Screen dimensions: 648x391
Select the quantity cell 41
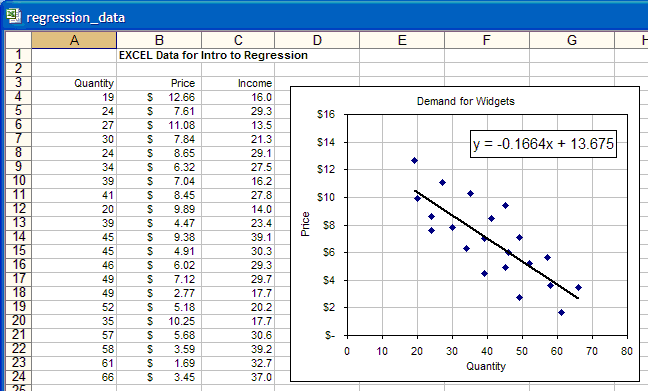[x=74, y=195]
